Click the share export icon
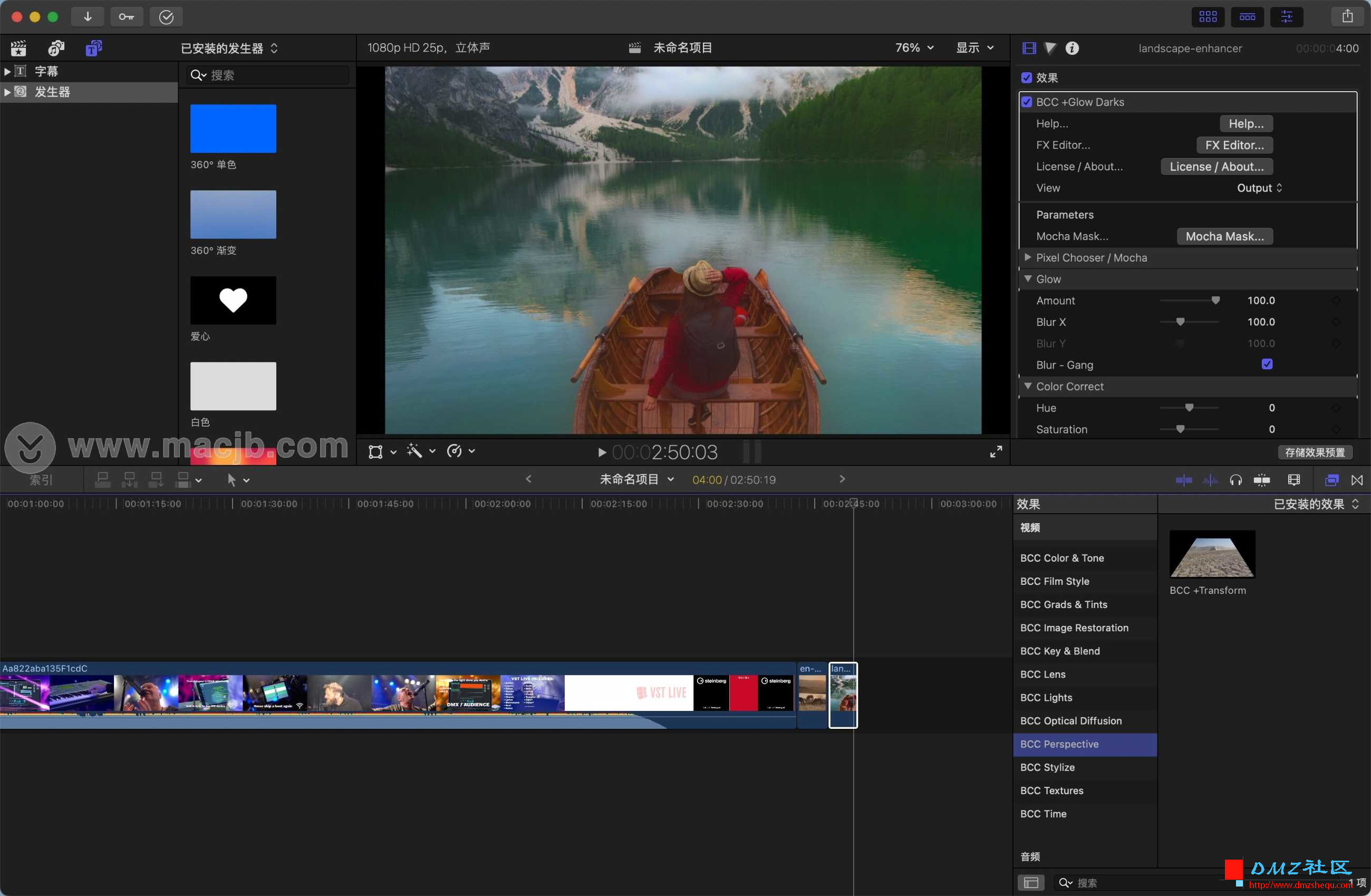The image size is (1371, 896). coord(1347,17)
